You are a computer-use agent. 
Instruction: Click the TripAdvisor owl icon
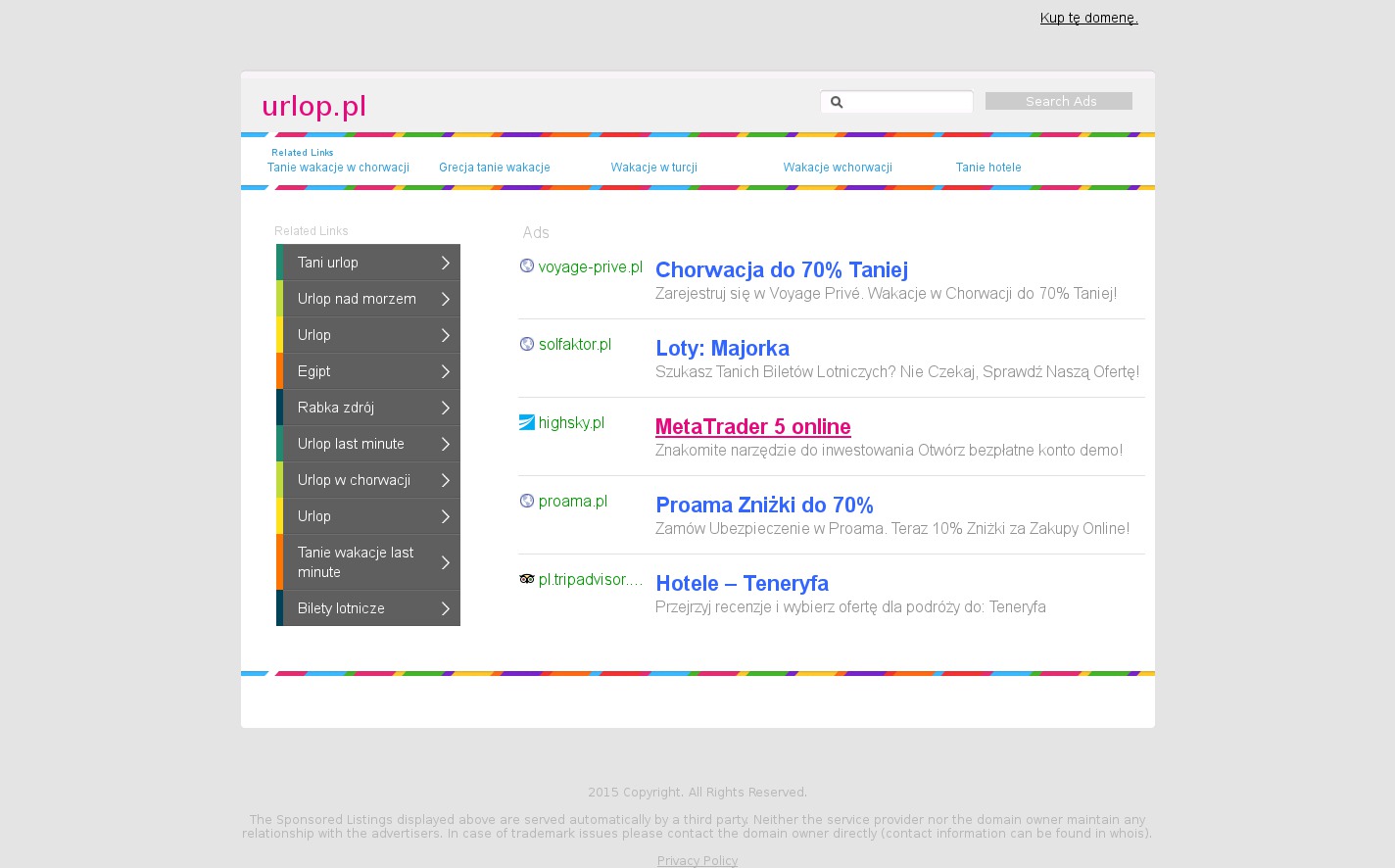coord(527,579)
